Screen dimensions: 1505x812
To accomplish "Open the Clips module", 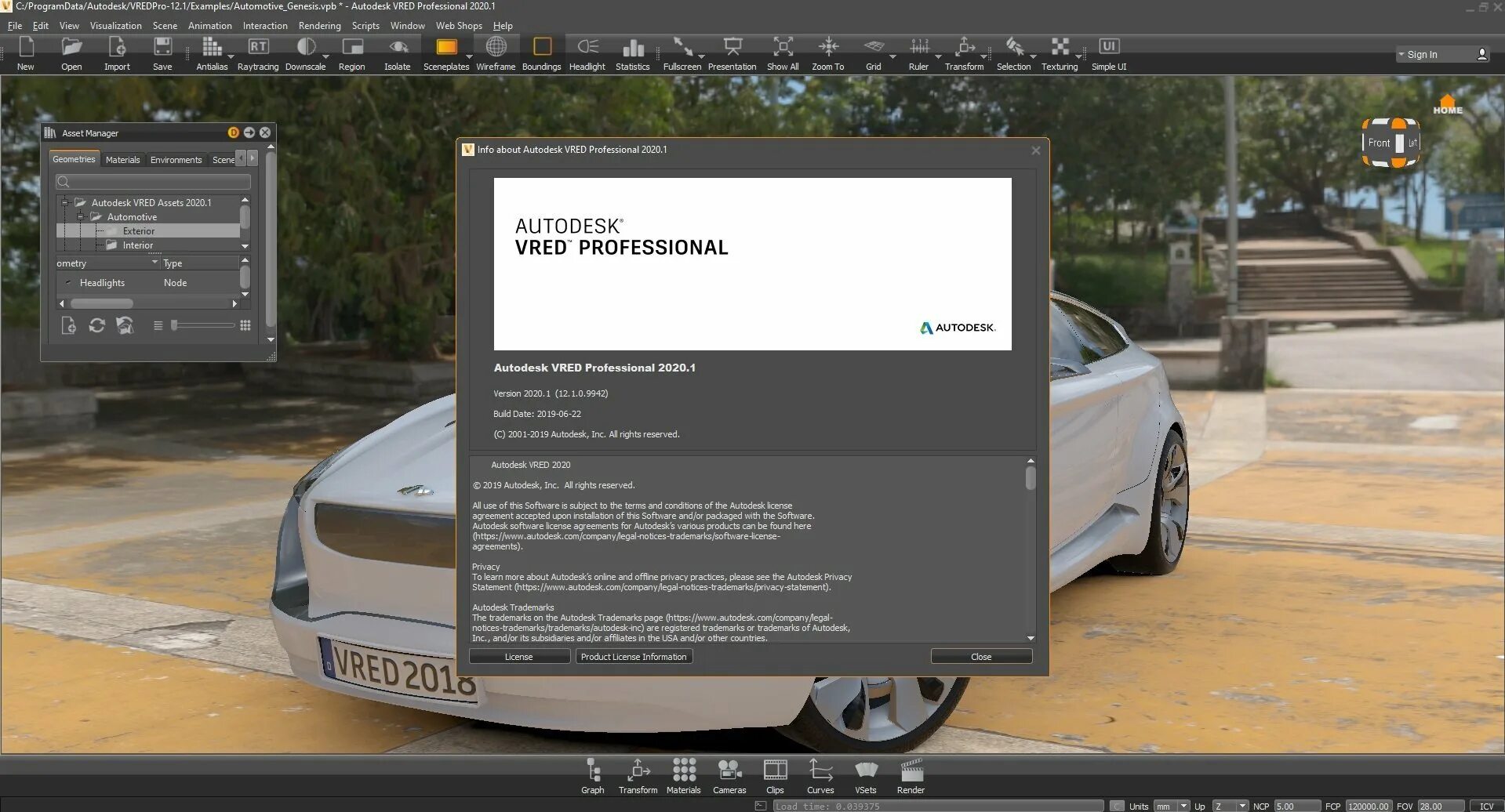I will pos(775,776).
